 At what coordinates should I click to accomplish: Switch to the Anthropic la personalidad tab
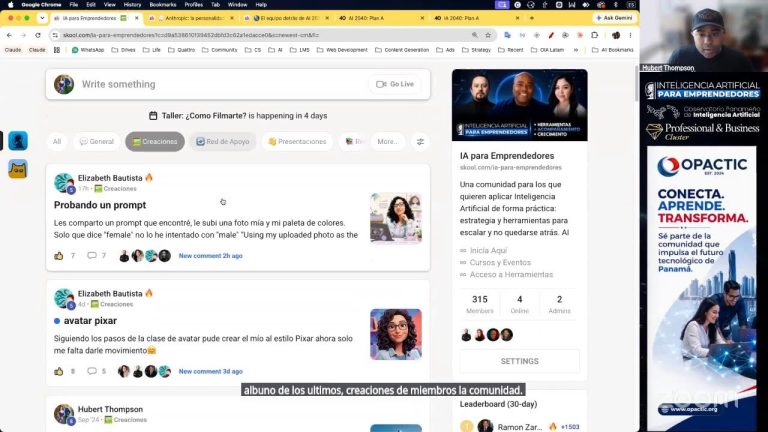(191, 18)
